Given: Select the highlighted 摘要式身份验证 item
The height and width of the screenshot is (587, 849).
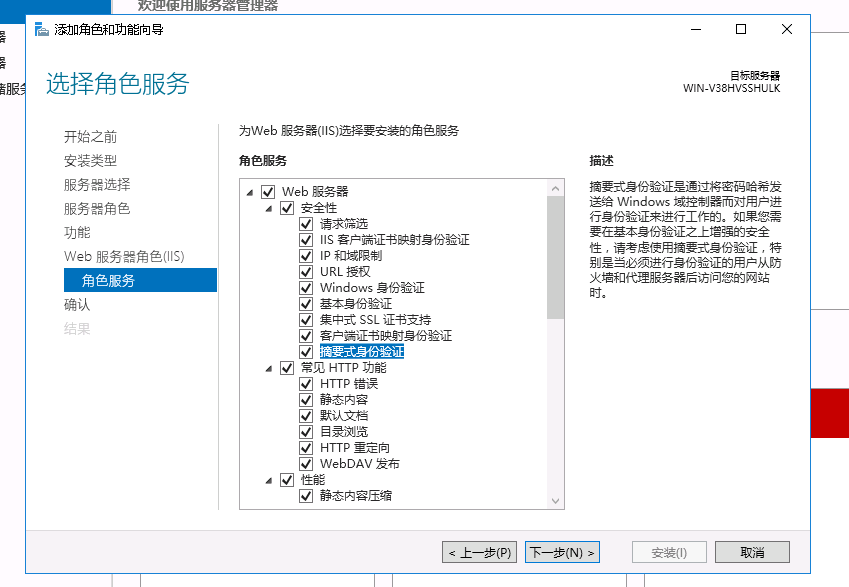Looking at the screenshot, I should coord(362,352).
